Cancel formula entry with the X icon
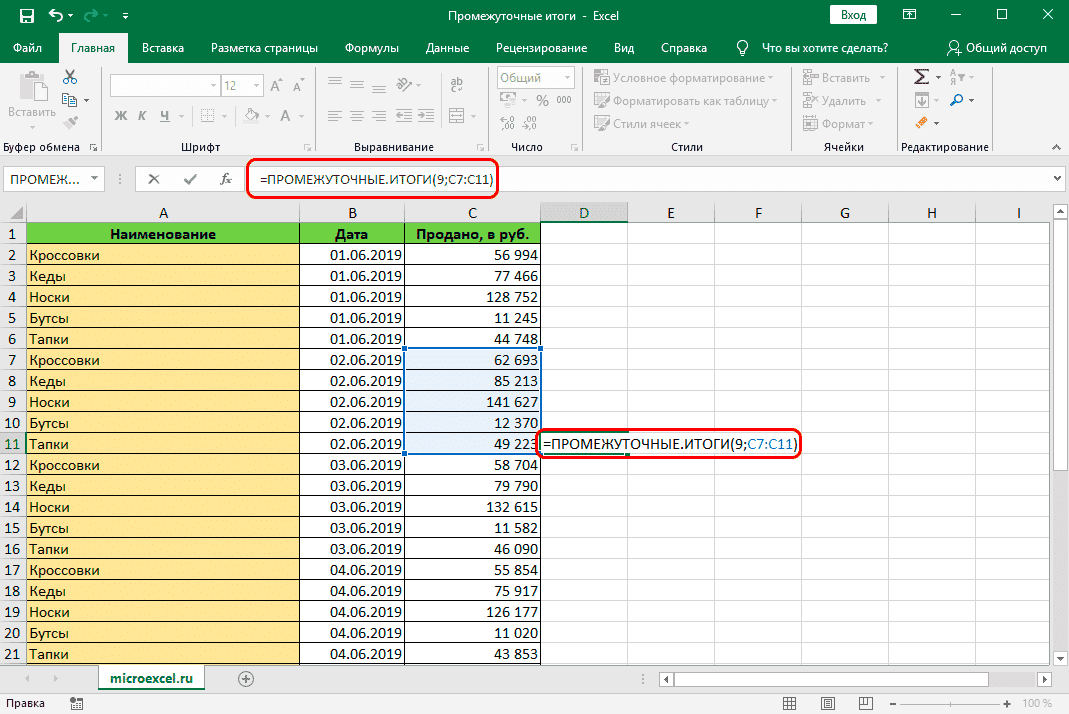This screenshot has height=714, width=1069. tap(154, 179)
